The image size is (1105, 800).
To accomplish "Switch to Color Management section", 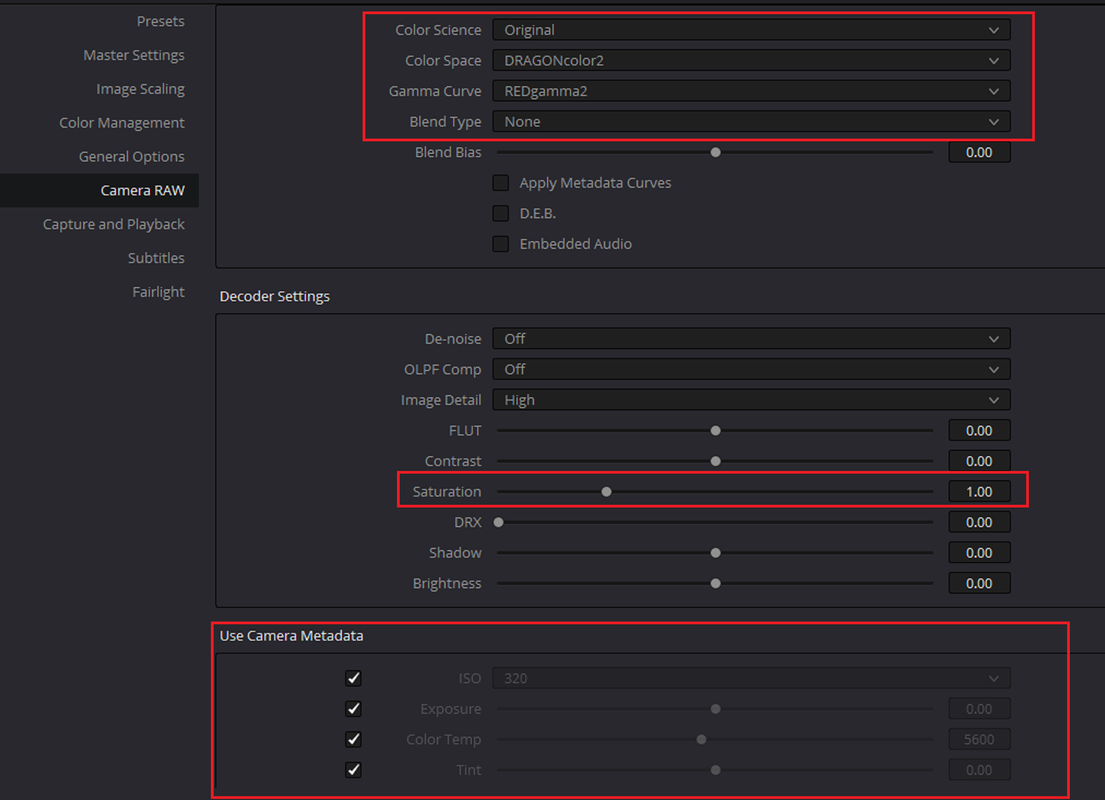I will (122, 123).
